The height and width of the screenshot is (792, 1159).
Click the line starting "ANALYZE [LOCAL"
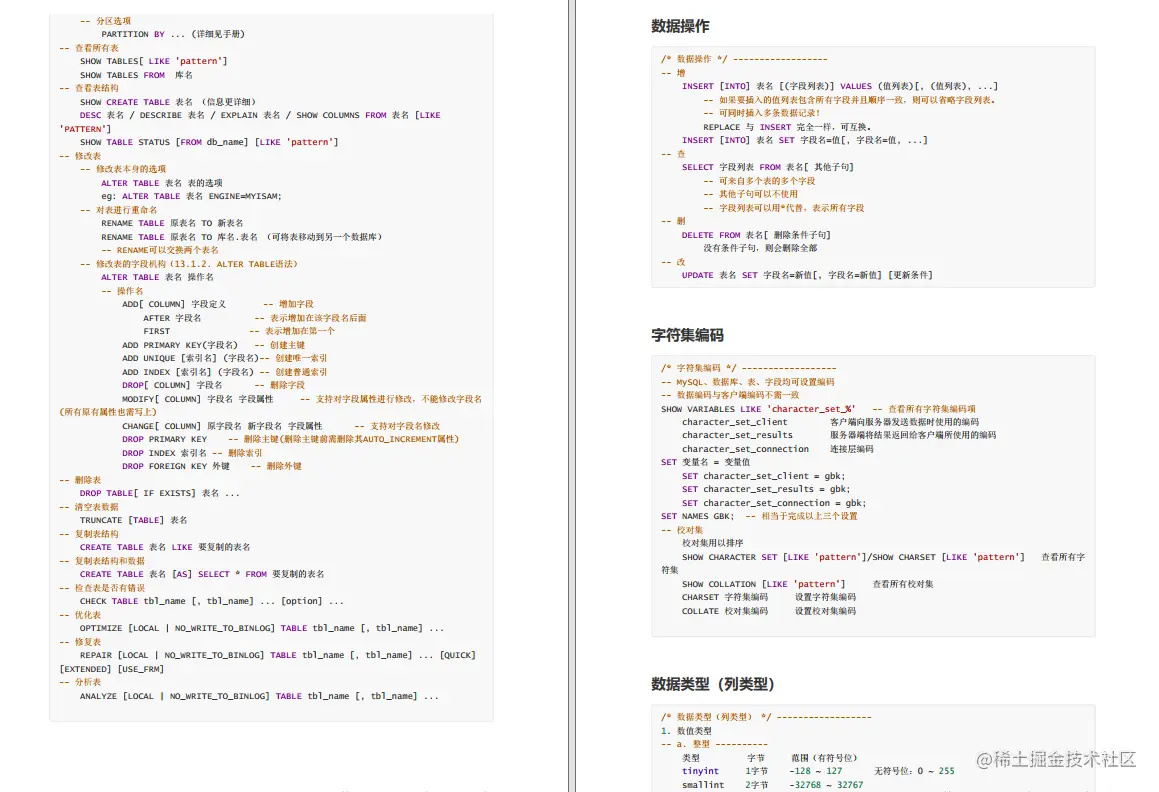click(x=259, y=696)
